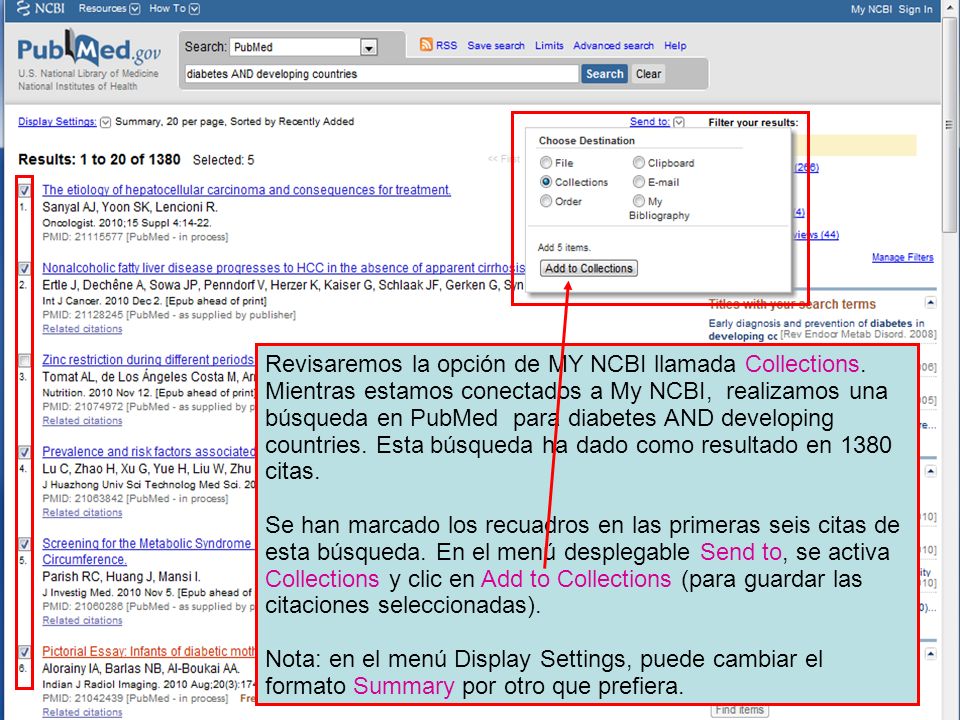The image size is (960, 720).
Task: Click the PubMed.gov logo
Action: tap(89, 49)
